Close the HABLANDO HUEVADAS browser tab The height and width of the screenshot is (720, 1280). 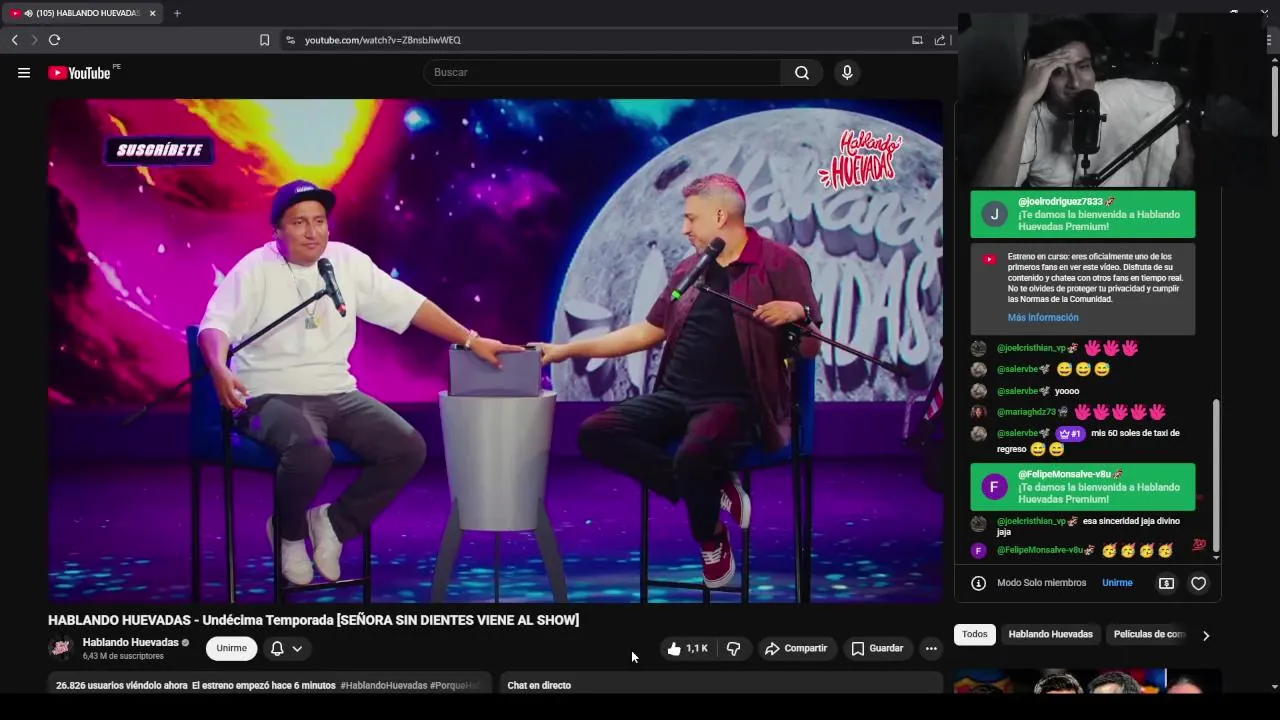pyautogui.click(x=152, y=13)
